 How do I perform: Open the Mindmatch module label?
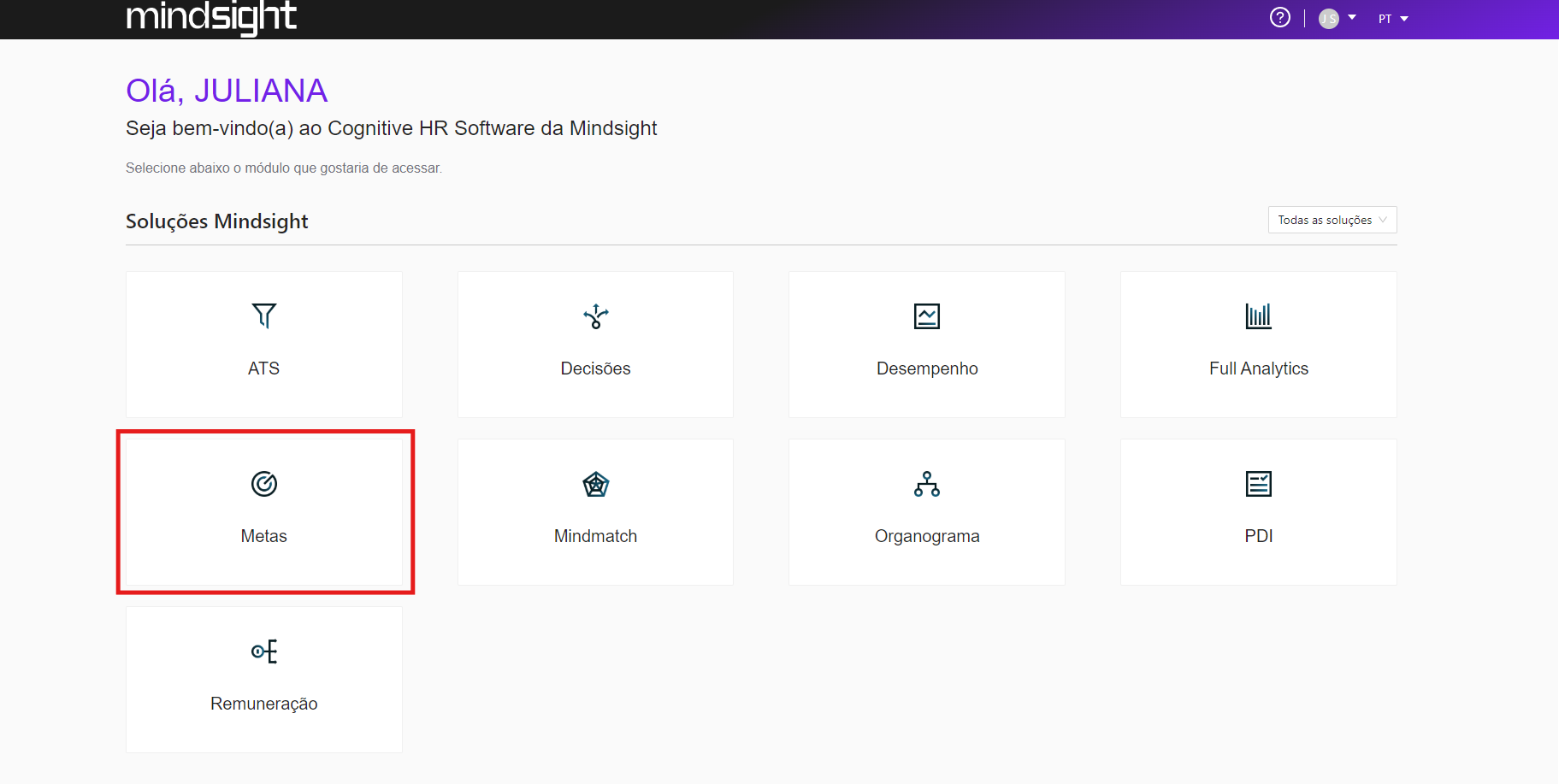tap(595, 536)
